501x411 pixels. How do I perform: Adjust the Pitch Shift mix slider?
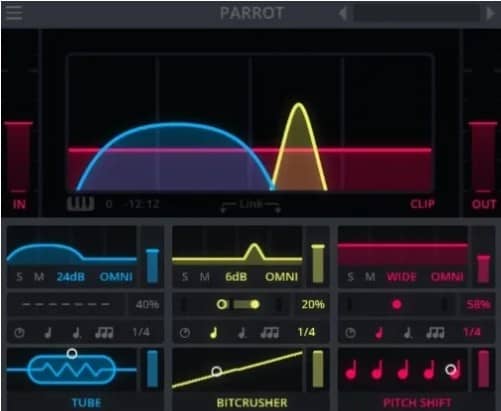(483, 369)
